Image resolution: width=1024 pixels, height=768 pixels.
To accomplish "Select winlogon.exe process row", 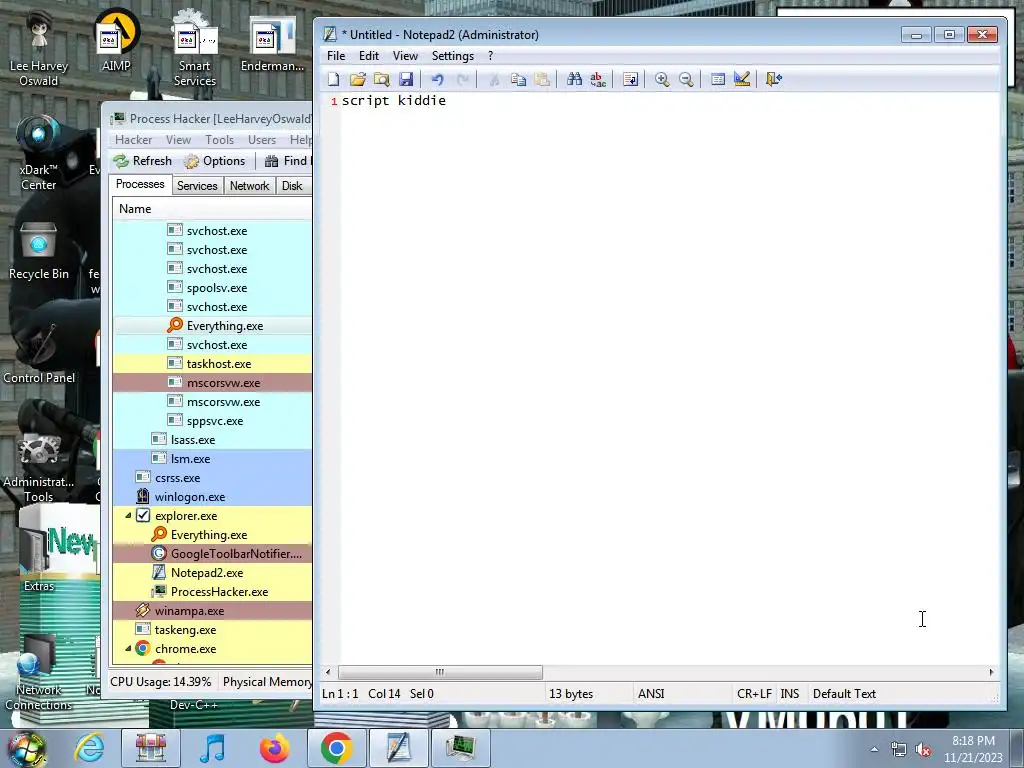I will (x=212, y=497).
